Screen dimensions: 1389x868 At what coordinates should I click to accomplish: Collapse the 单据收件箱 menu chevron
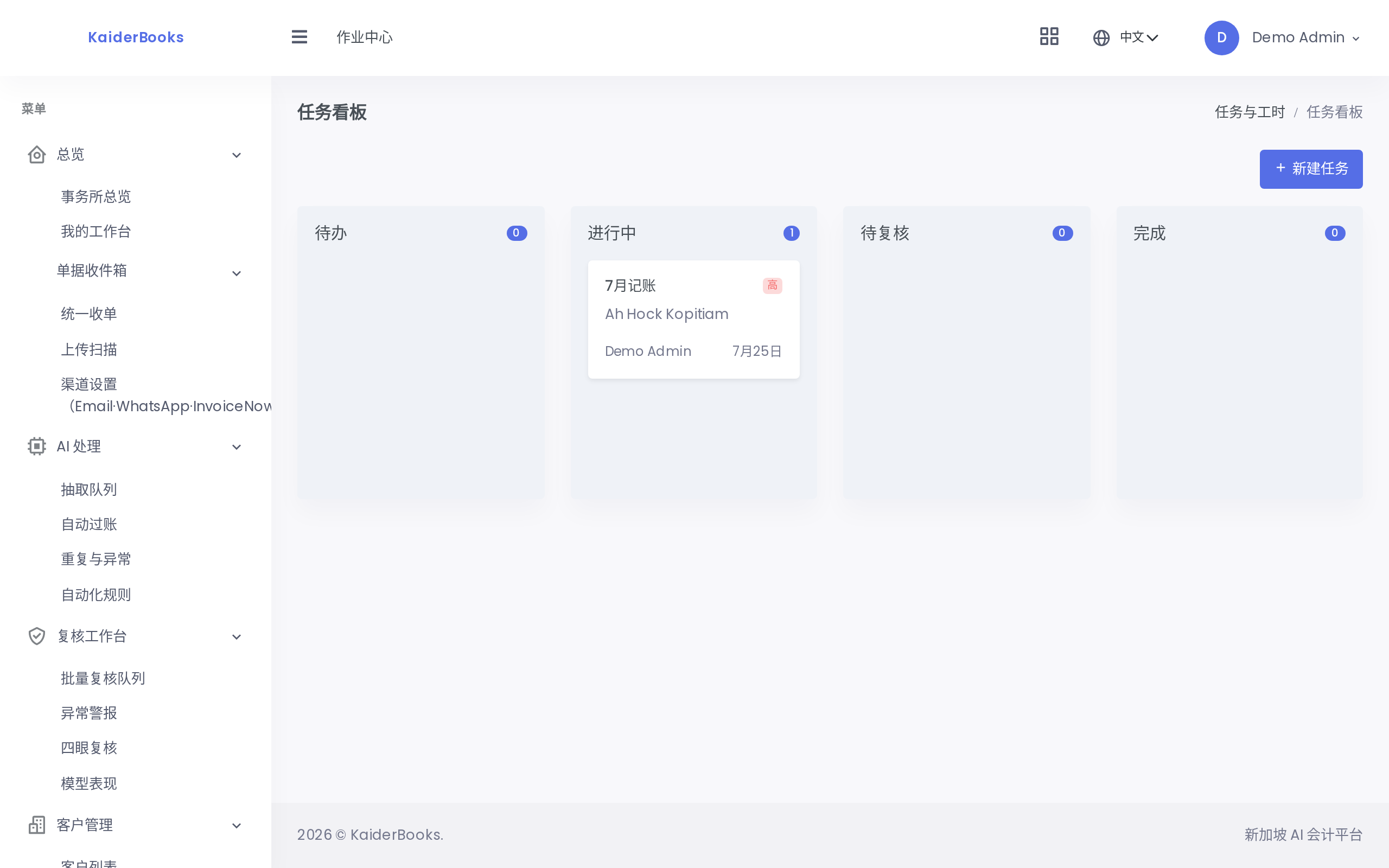click(x=237, y=273)
